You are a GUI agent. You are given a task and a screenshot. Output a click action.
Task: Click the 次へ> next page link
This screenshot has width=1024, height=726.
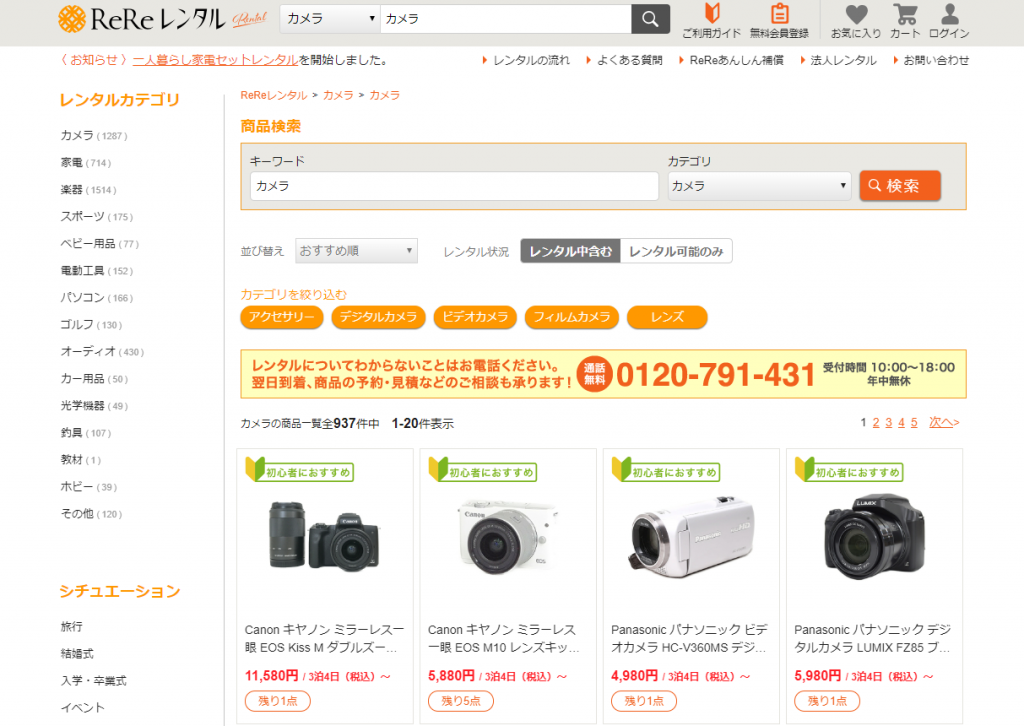pyautogui.click(x=944, y=422)
